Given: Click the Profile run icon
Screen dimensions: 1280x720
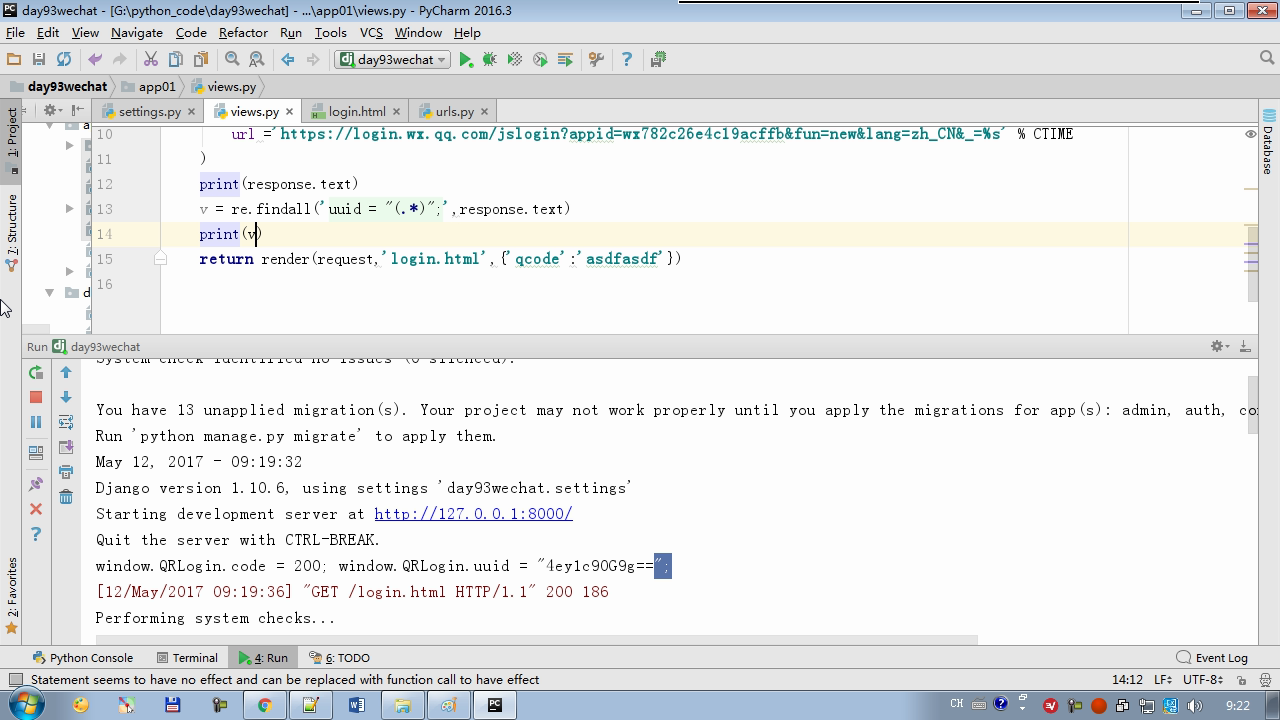Looking at the screenshot, I should pyautogui.click(x=540, y=60).
